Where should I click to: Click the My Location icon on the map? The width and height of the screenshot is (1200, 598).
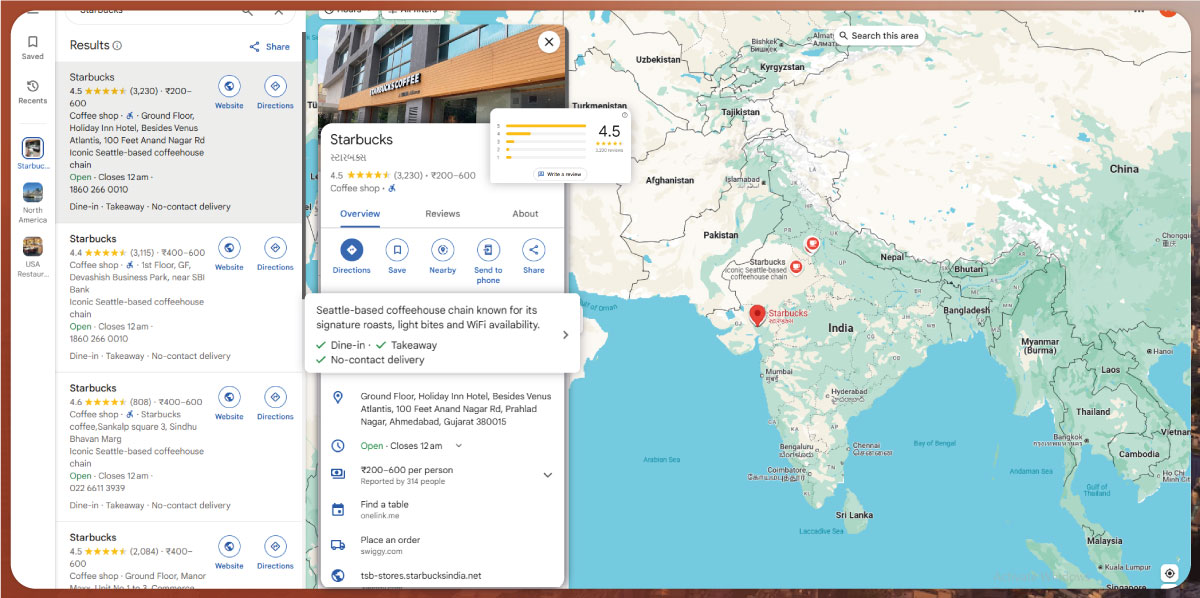click(x=1170, y=573)
